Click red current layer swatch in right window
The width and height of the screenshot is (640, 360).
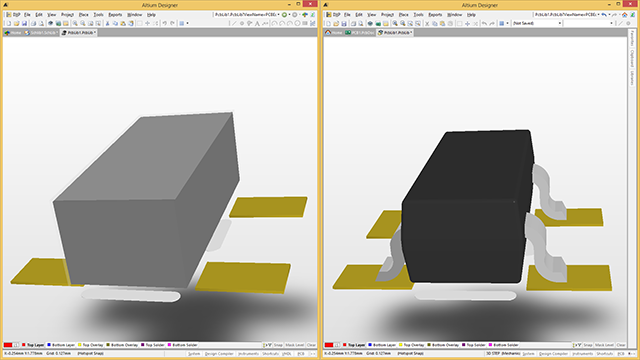click(x=329, y=345)
